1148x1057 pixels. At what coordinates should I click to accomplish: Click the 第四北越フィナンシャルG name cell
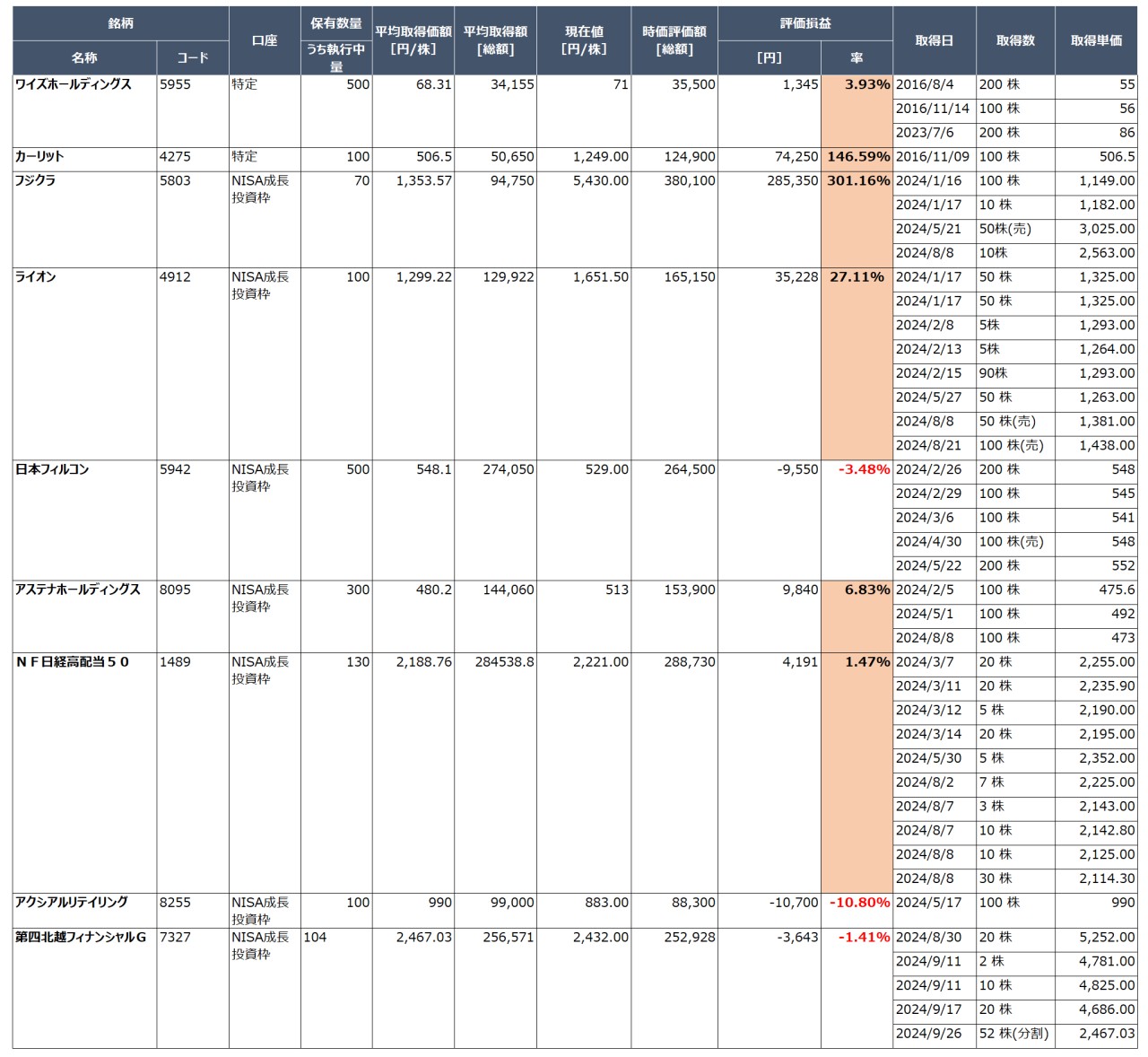point(81,938)
